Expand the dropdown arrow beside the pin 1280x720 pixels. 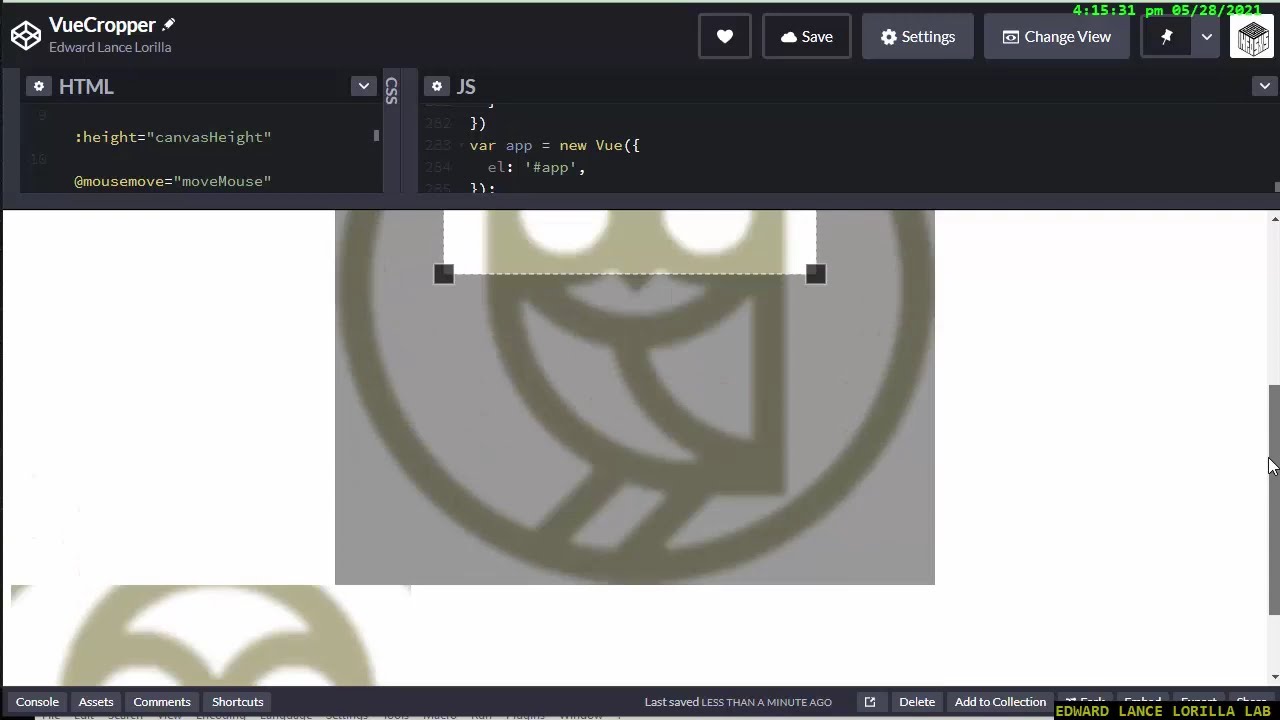click(x=1207, y=37)
